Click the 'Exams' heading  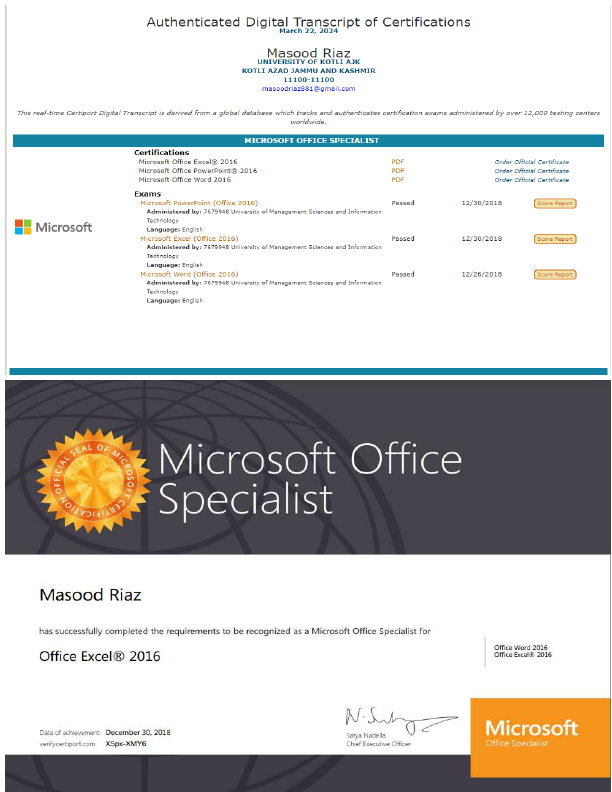click(x=147, y=194)
